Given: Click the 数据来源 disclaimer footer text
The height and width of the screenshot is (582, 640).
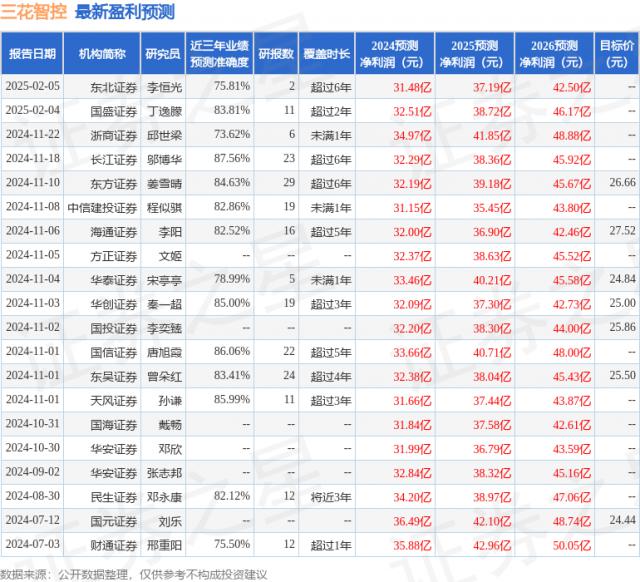Looking at the screenshot, I should [x=135, y=573].
